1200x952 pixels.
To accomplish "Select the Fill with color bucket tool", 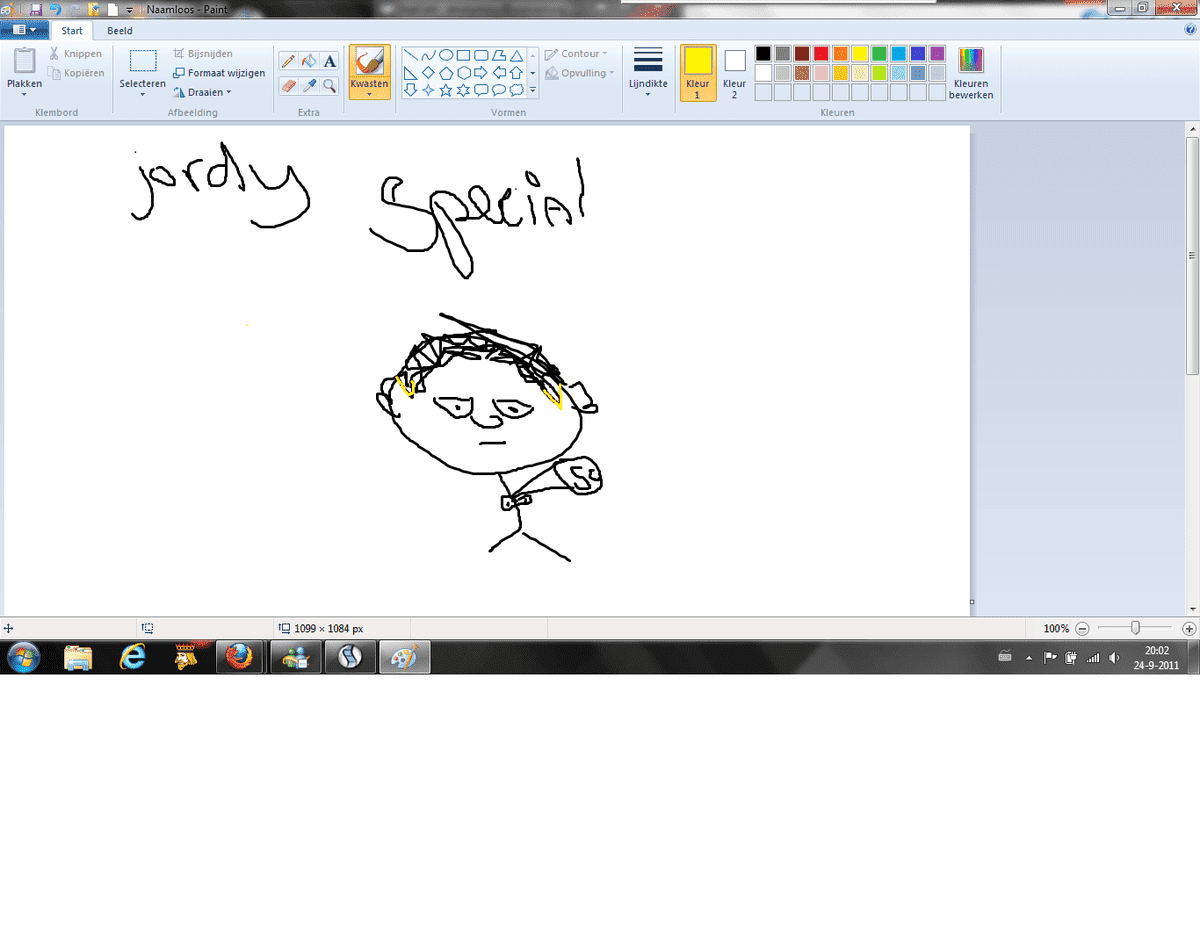I will 309,62.
